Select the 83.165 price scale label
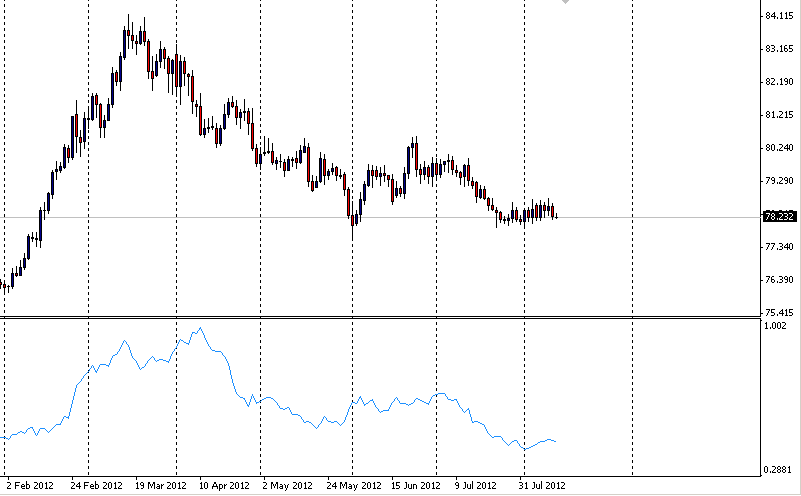Image resolution: width=801 pixels, height=496 pixels. 780,49
